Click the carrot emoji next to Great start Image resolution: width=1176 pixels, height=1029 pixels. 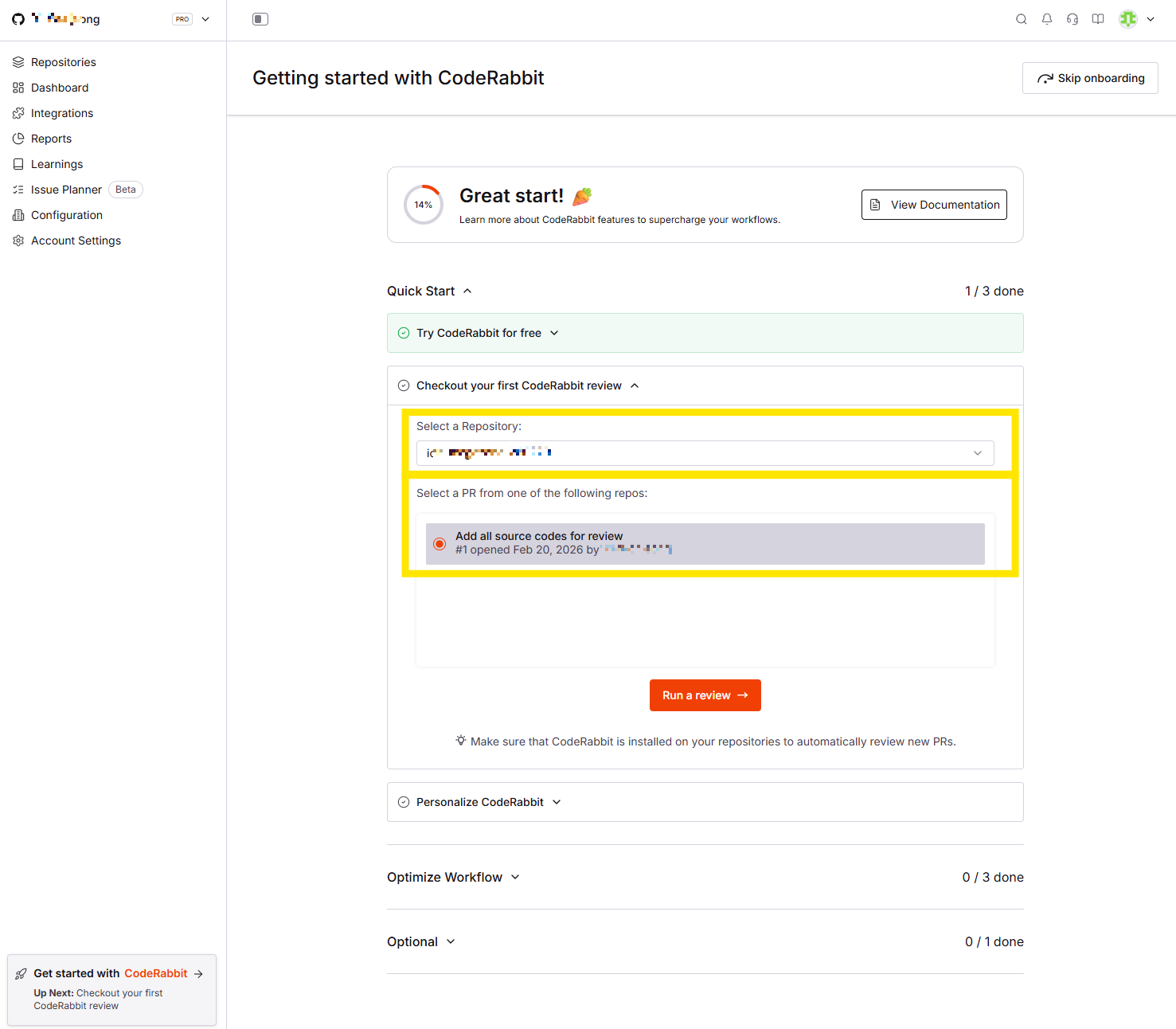(583, 196)
